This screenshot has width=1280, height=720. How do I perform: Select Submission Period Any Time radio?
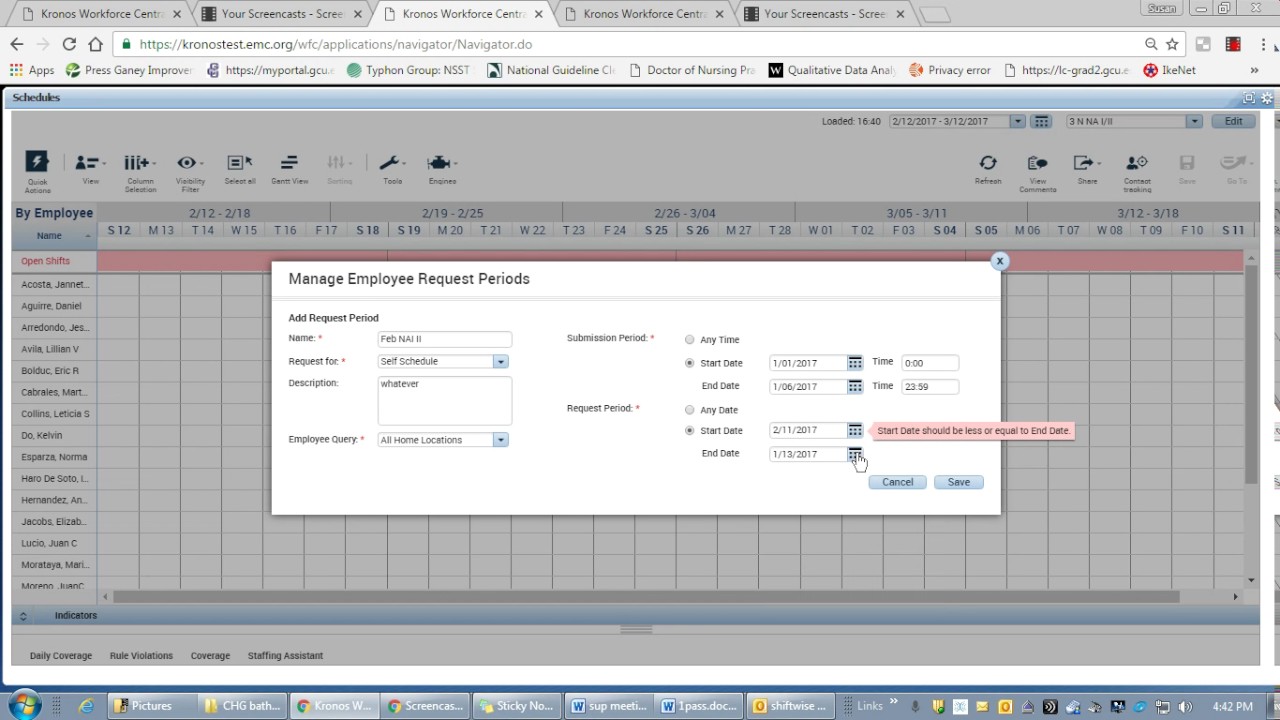pos(689,340)
